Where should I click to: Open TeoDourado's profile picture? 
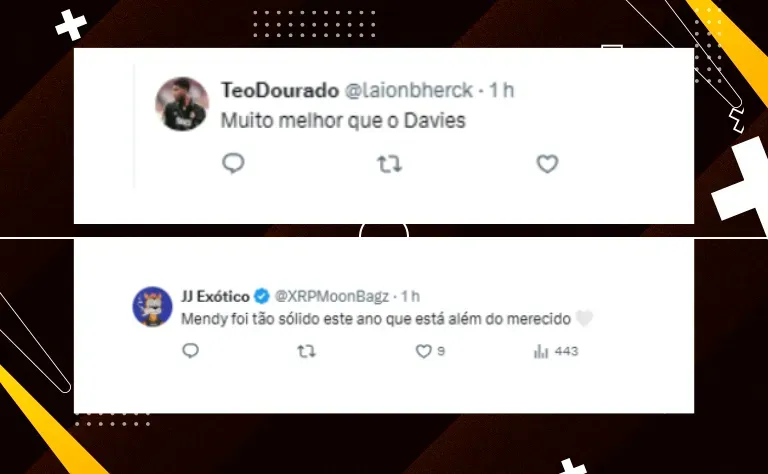182,104
